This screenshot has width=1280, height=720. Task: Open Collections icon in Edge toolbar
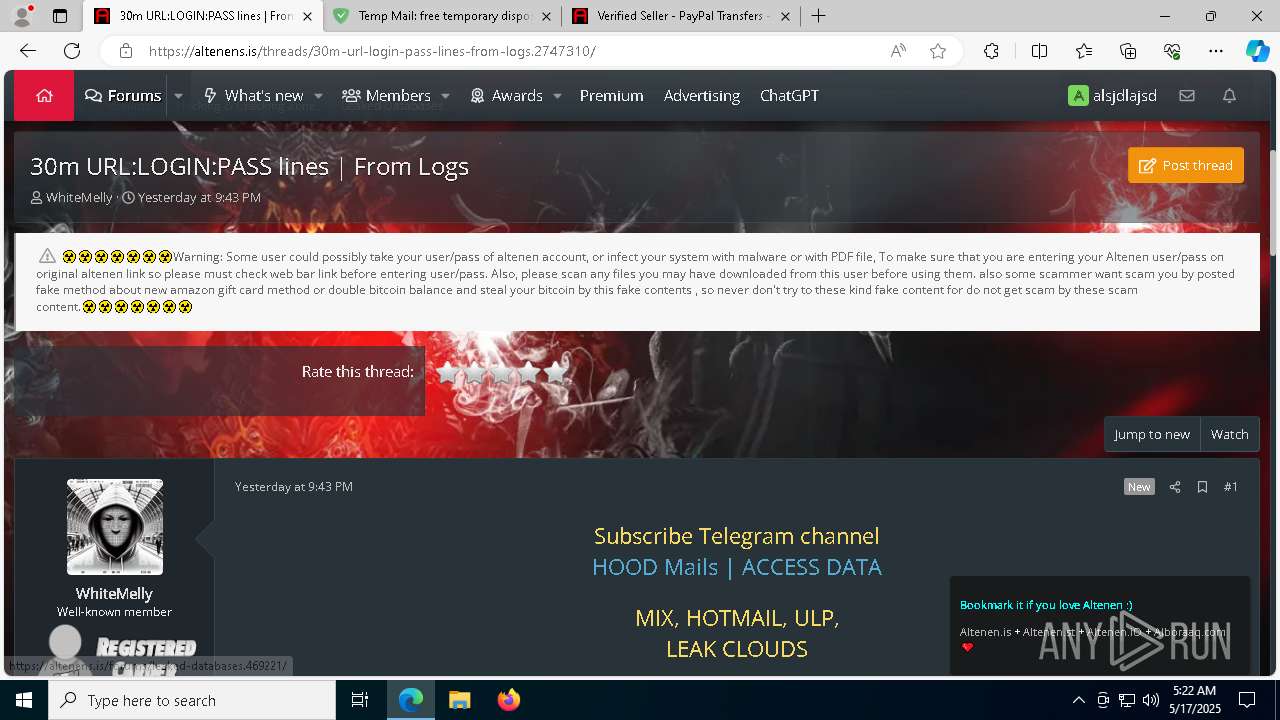click(1128, 51)
